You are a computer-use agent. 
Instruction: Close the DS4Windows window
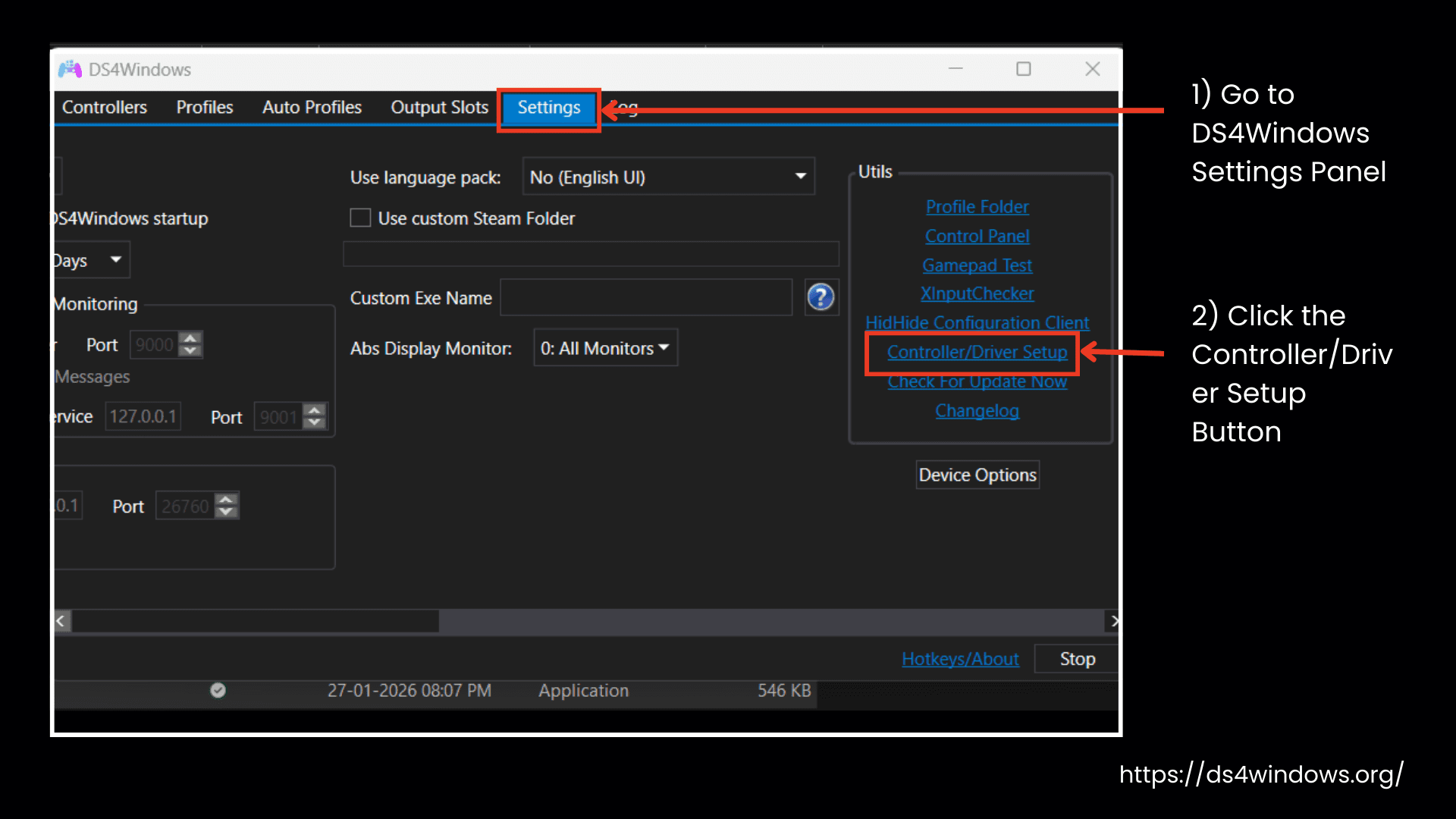[x=1092, y=69]
